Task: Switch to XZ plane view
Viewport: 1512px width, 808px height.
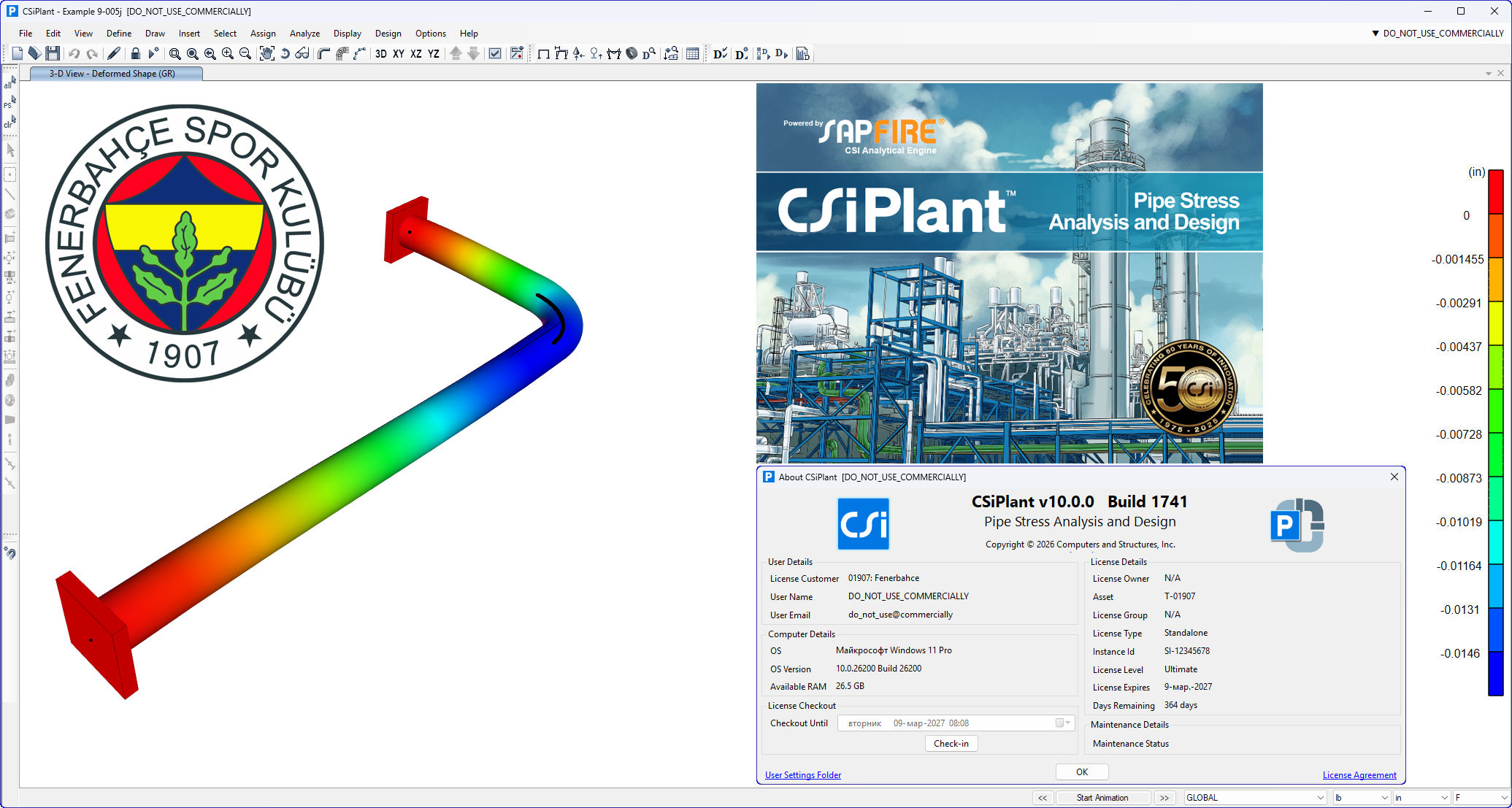Action: pos(416,53)
